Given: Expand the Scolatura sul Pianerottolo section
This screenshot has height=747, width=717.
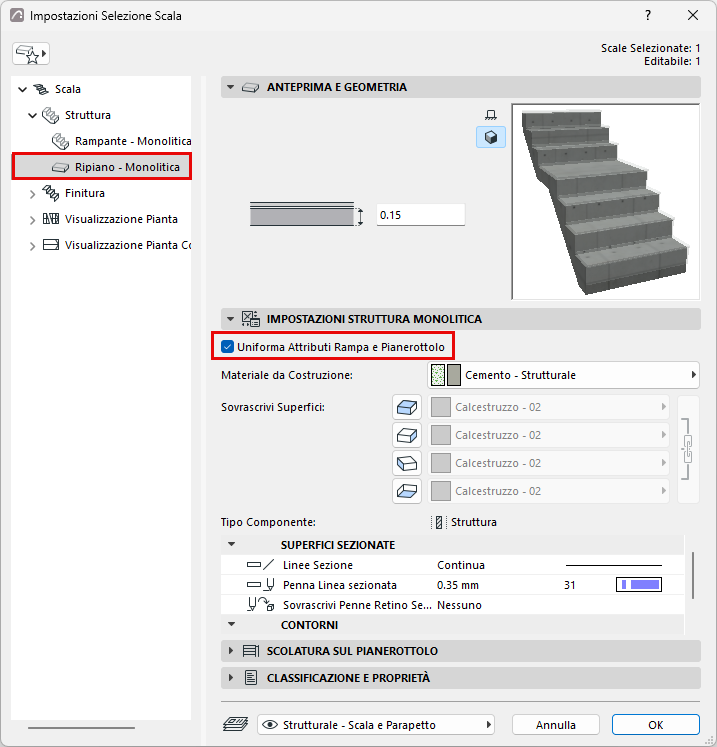Looking at the screenshot, I should point(231,651).
